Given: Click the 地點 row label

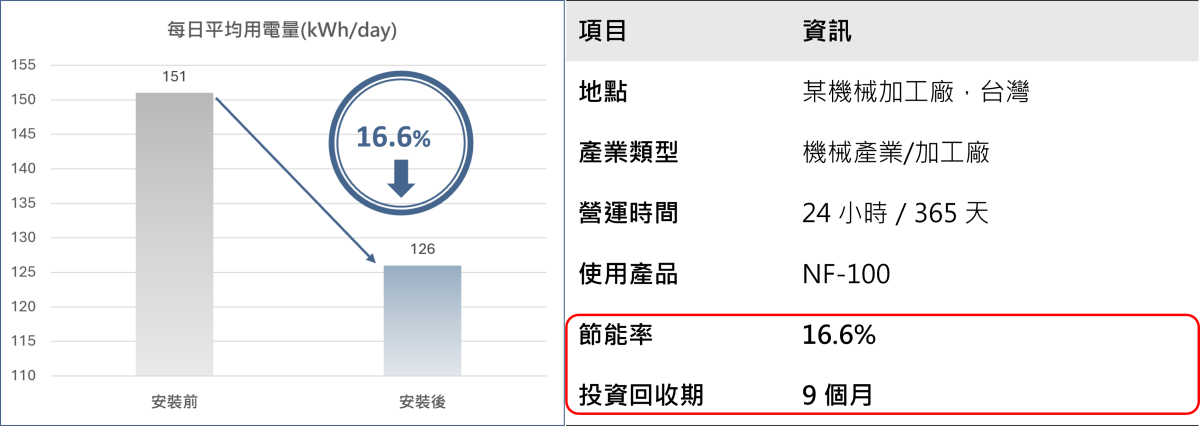Looking at the screenshot, I should 603,93.
